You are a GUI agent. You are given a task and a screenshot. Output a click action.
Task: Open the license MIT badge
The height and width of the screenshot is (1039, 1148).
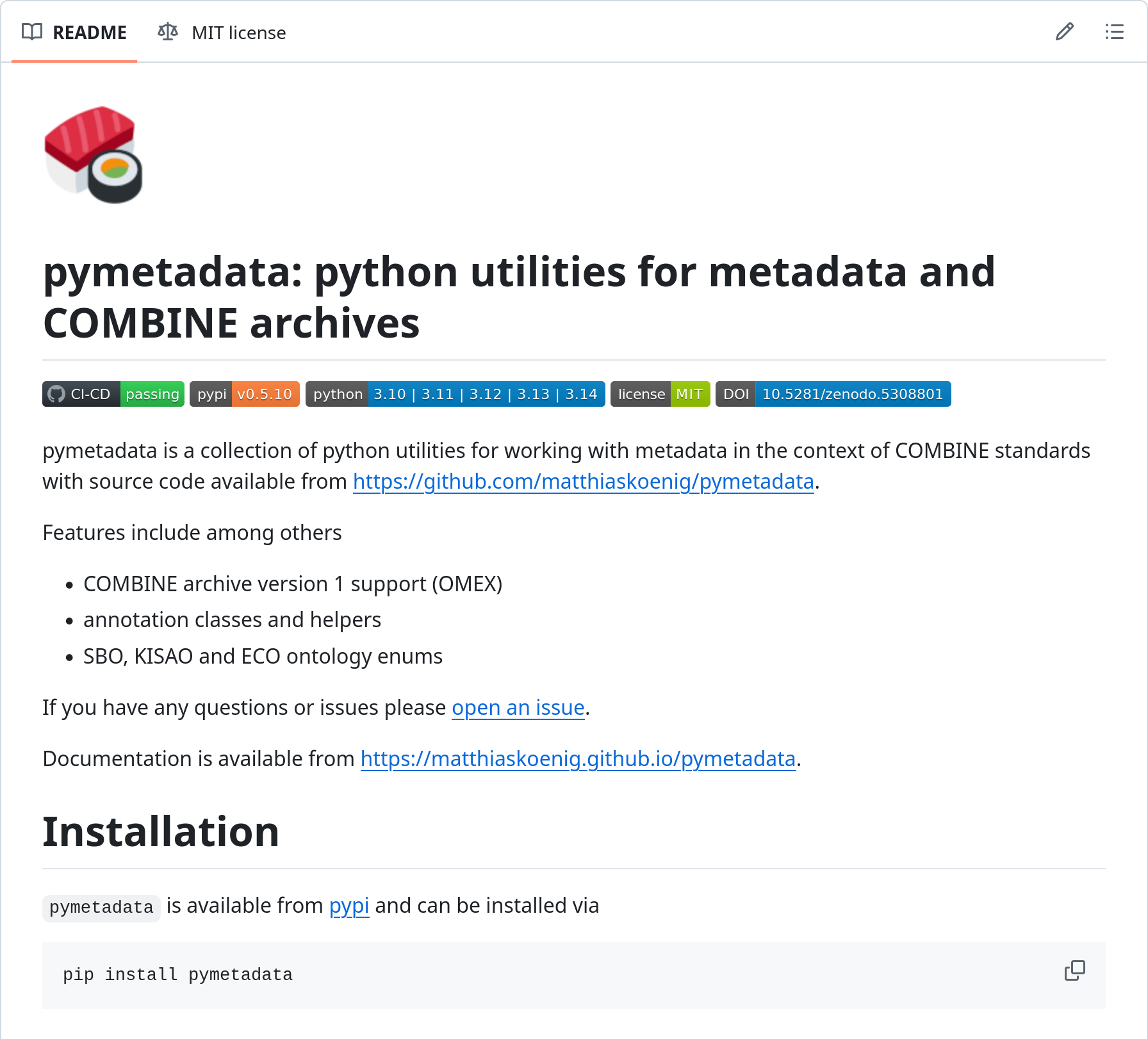point(660,394)
